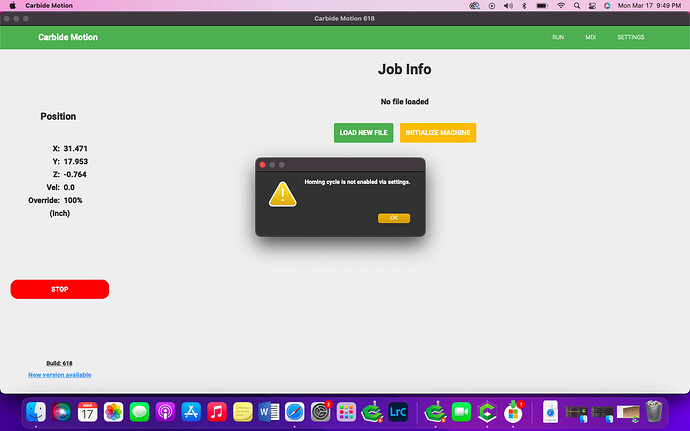The image size is (690, 431).
Task: Open the volume control in the menu bar
Action: (x=508, y=6)
